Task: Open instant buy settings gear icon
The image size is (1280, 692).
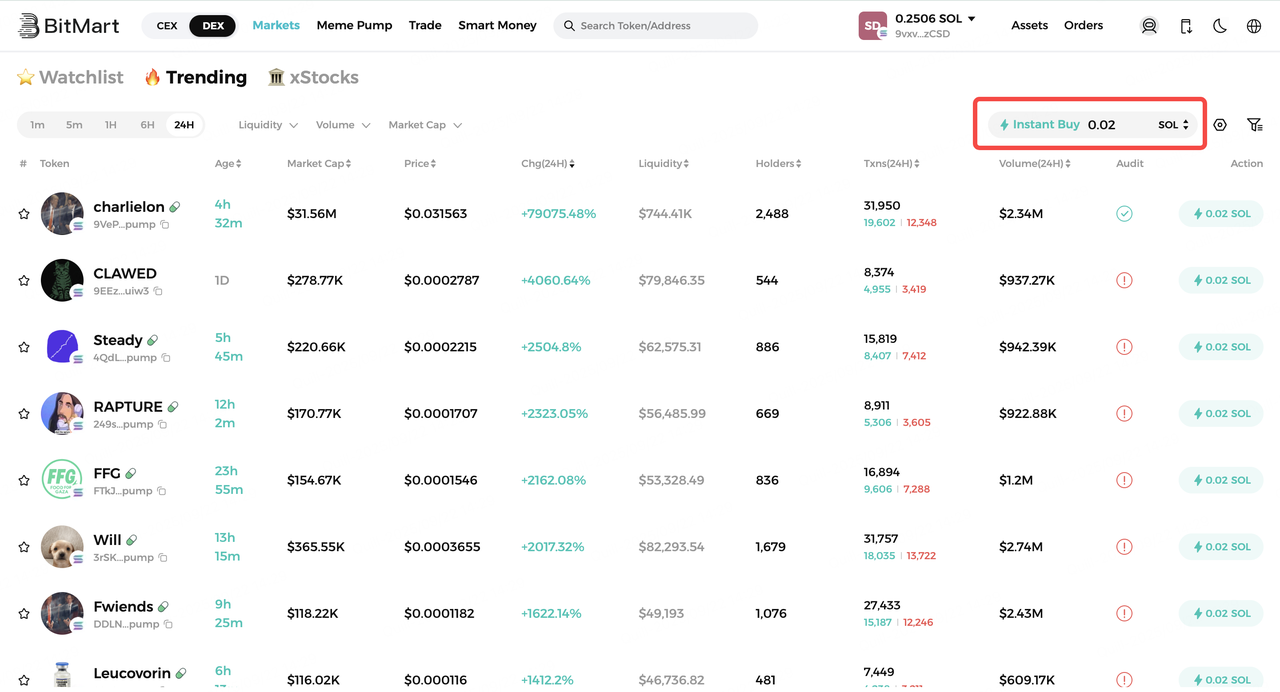Action: (x=1220, y=125)
